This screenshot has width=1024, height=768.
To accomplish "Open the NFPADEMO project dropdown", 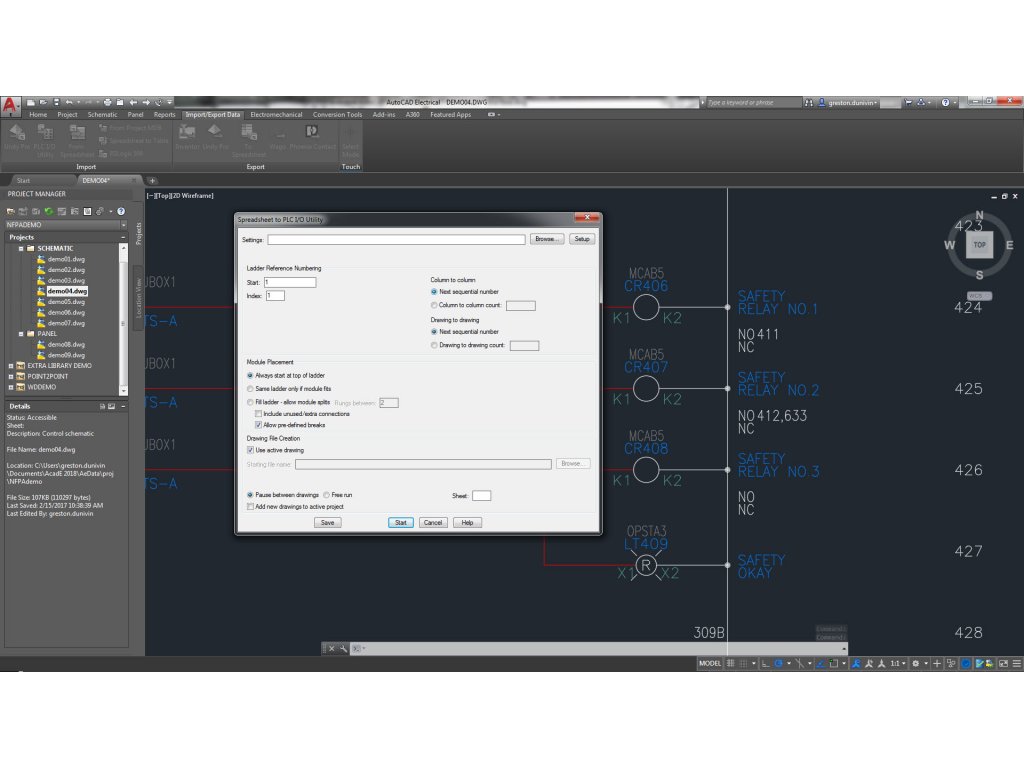I will pos(123,225).
